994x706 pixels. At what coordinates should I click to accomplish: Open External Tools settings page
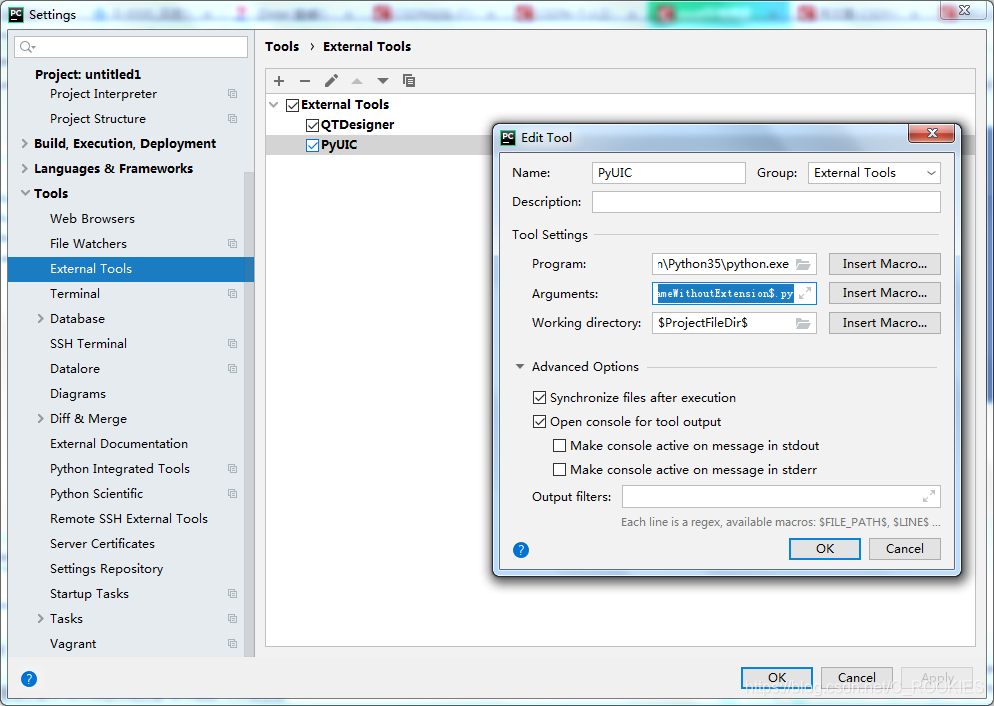(131, 269)
